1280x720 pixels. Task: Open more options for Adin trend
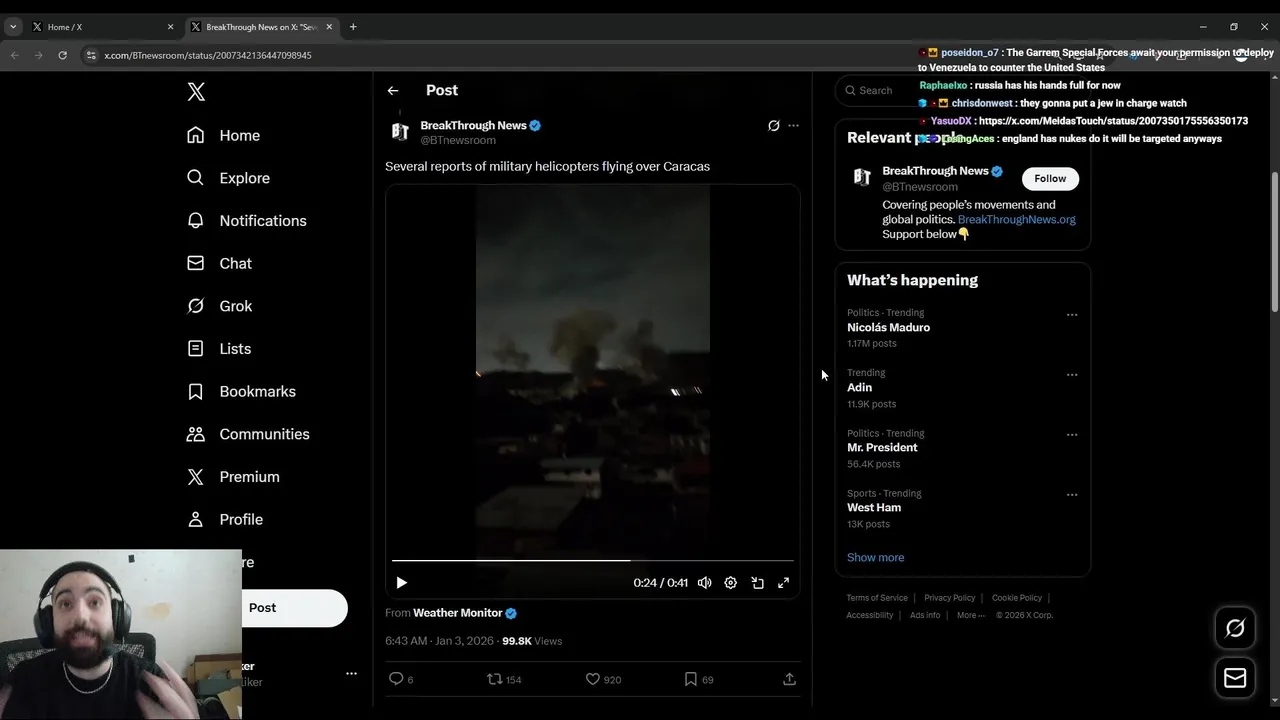coord(1072,375)
